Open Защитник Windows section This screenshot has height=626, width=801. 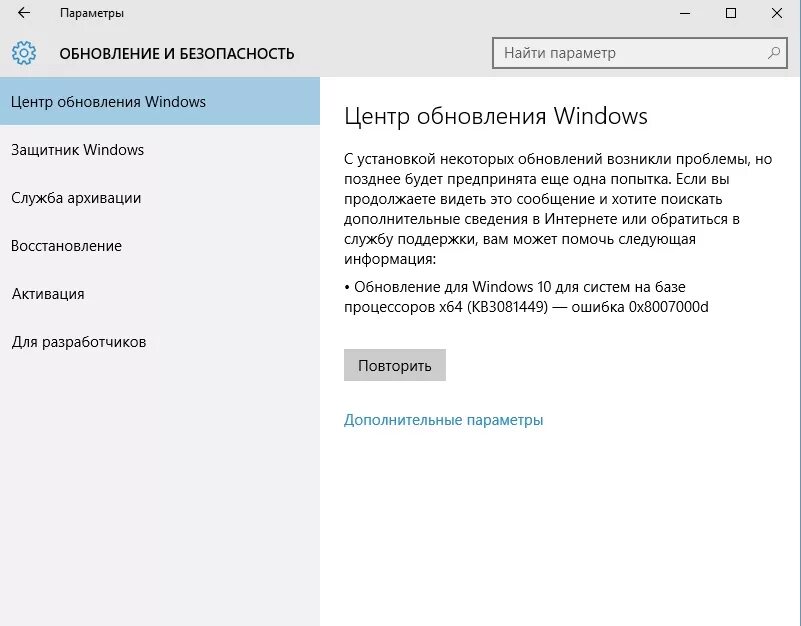160,150
